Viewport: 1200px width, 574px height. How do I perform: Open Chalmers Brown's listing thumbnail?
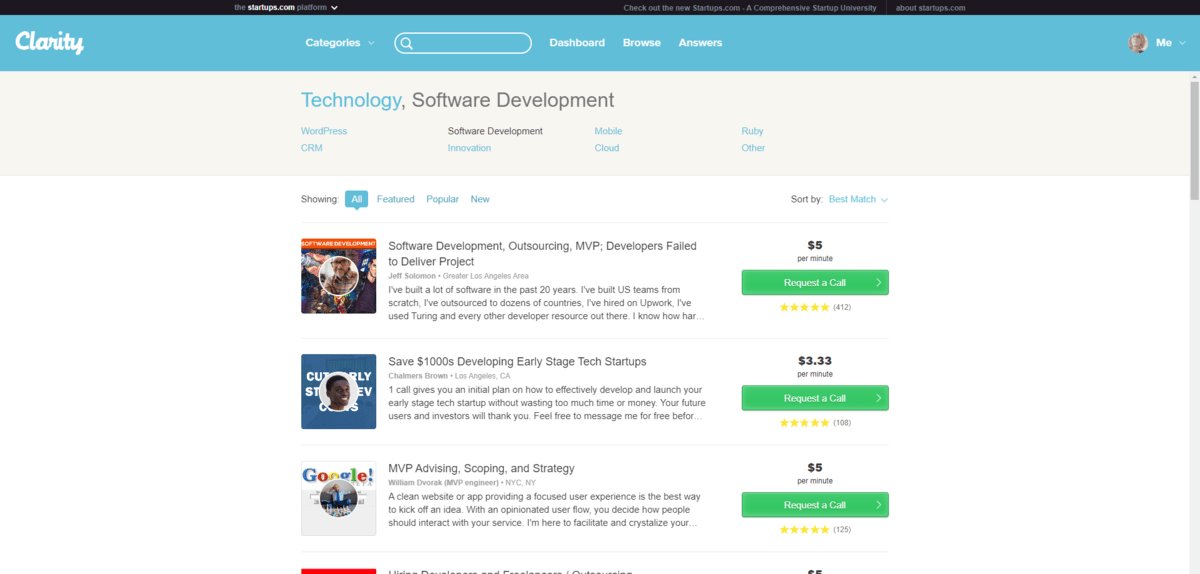[x=339, y=392]
